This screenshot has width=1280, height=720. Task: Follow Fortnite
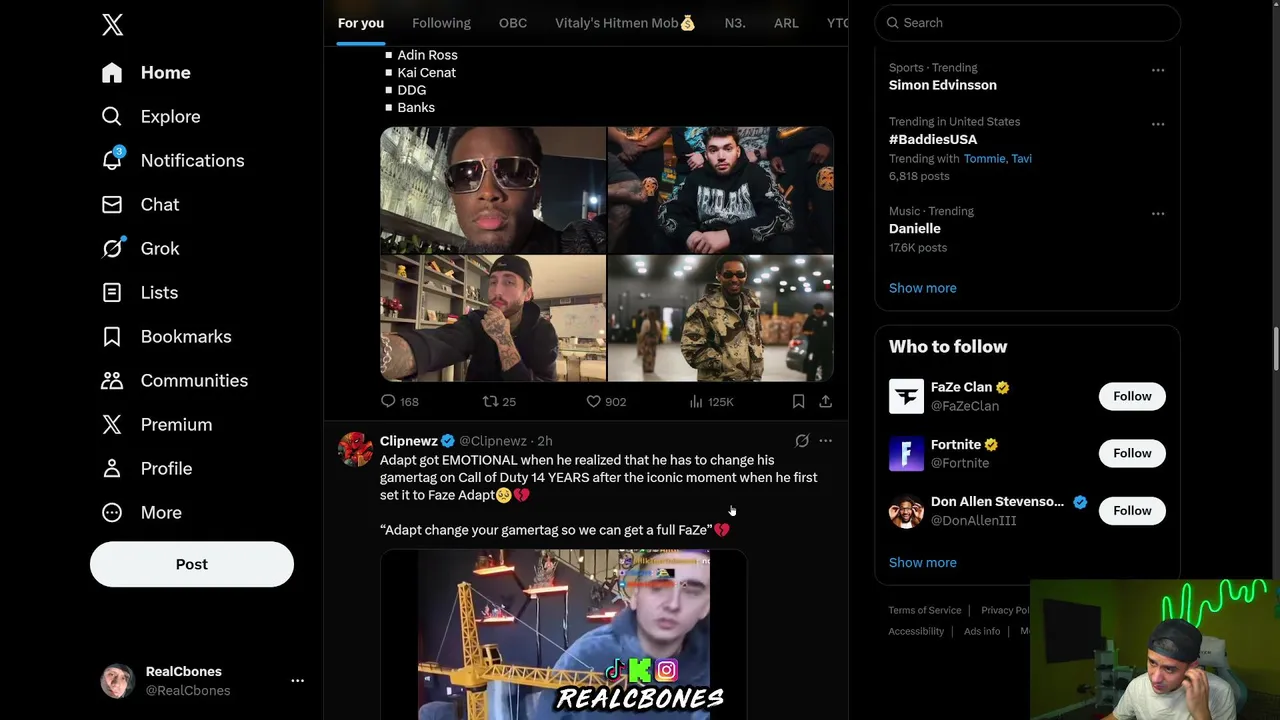pos(1132,453)
